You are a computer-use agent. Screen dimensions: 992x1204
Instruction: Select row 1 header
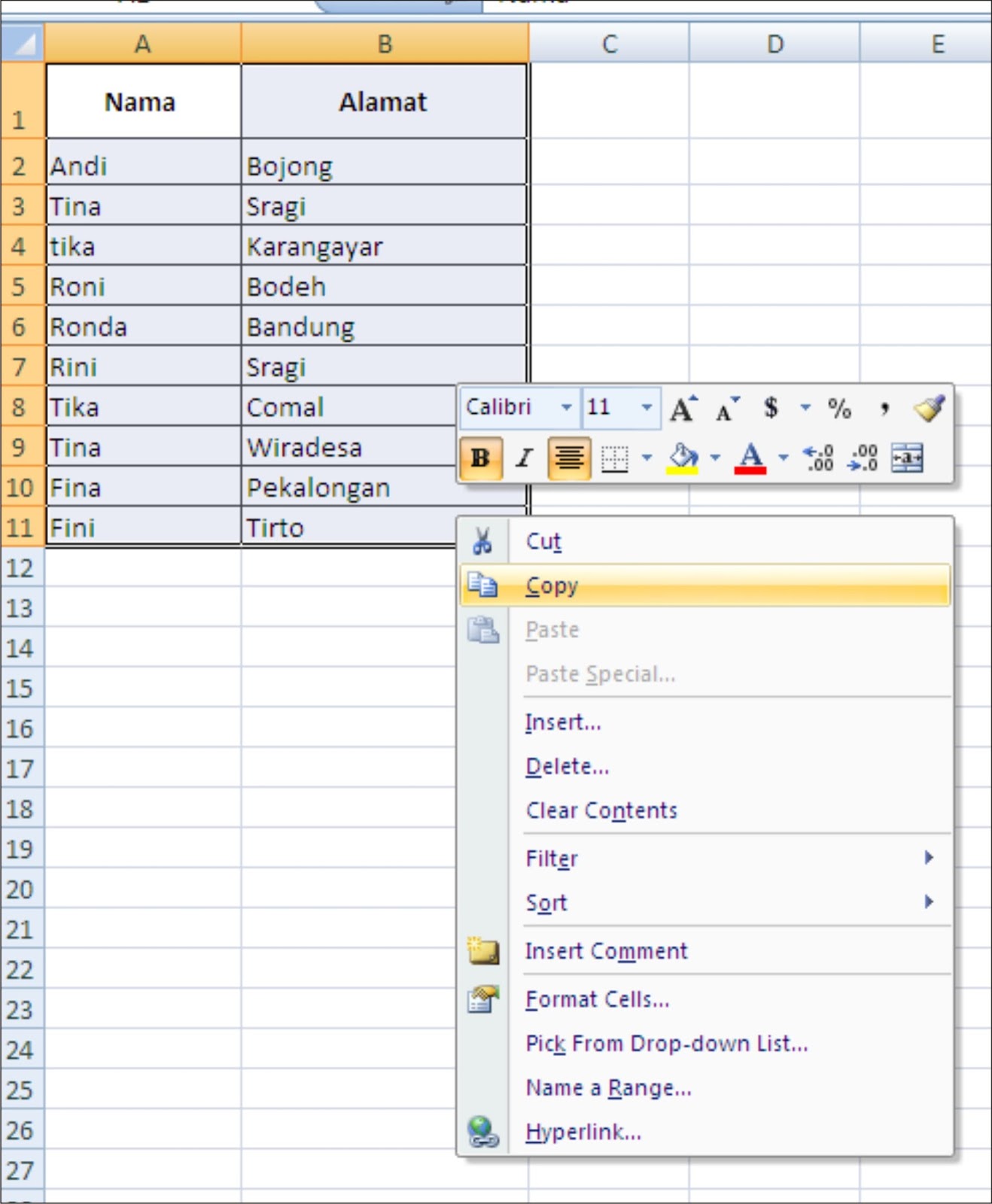23,101
